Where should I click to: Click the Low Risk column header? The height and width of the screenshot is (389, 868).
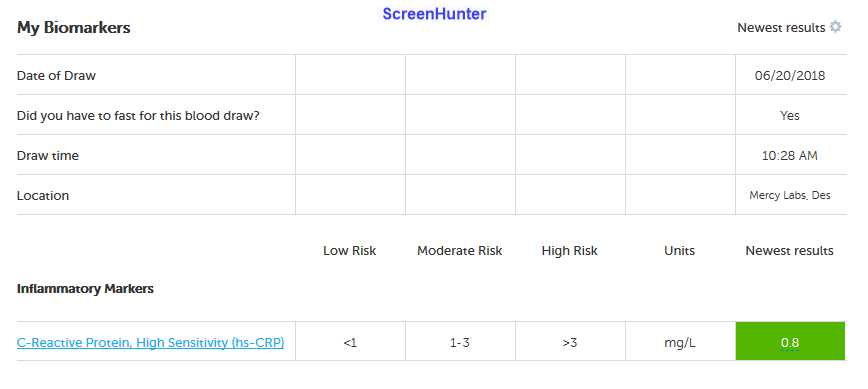(349, 251)
